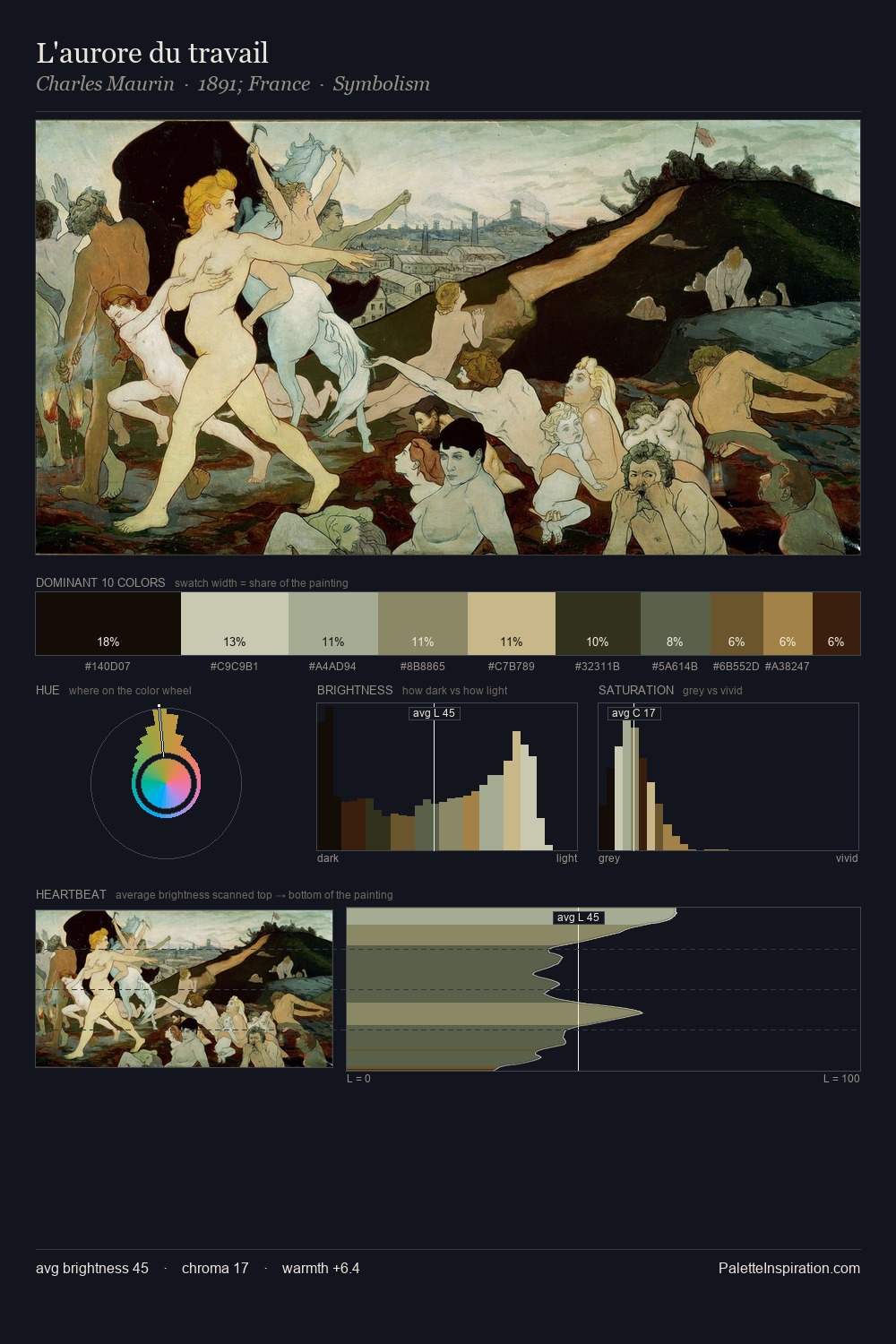The width and height of the screenshot is (896, 1344).
Task: Click the light axis label
Action: pos(567,858)
